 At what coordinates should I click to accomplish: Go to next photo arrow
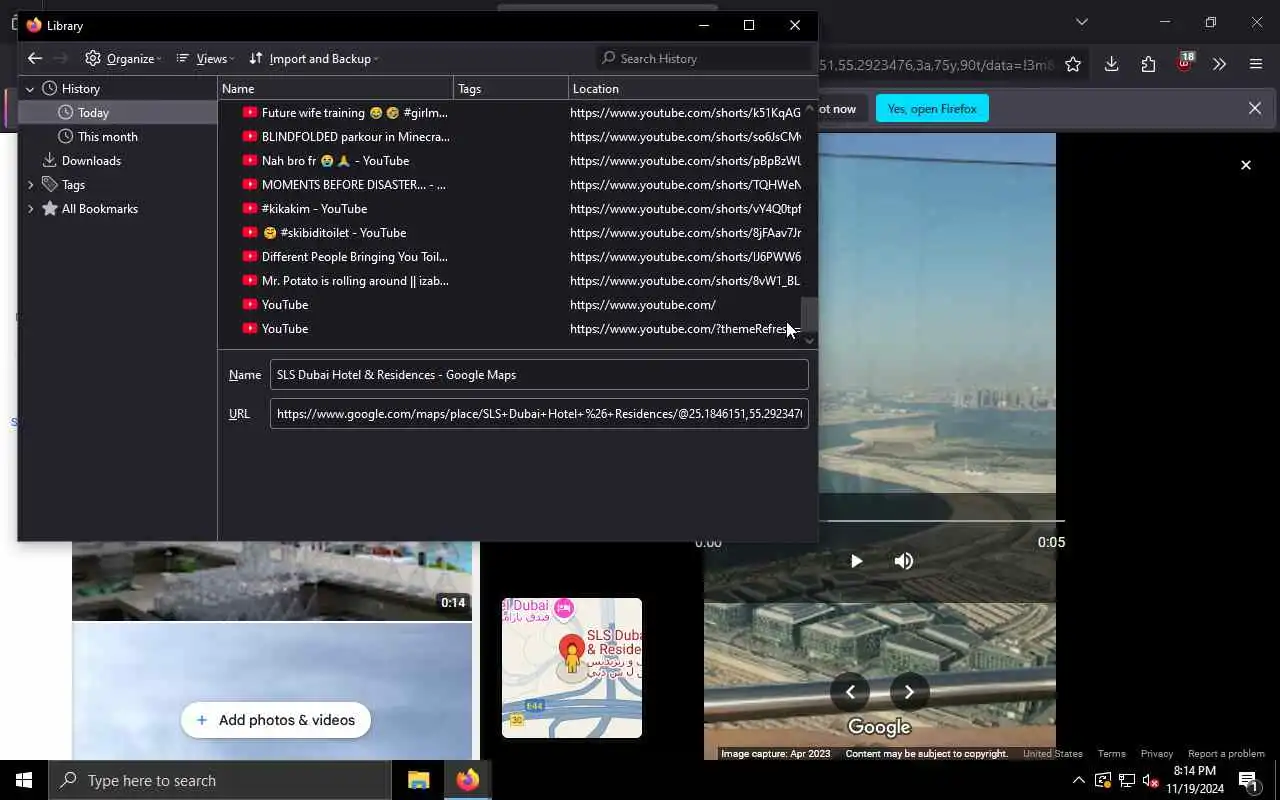coord(909,691)
